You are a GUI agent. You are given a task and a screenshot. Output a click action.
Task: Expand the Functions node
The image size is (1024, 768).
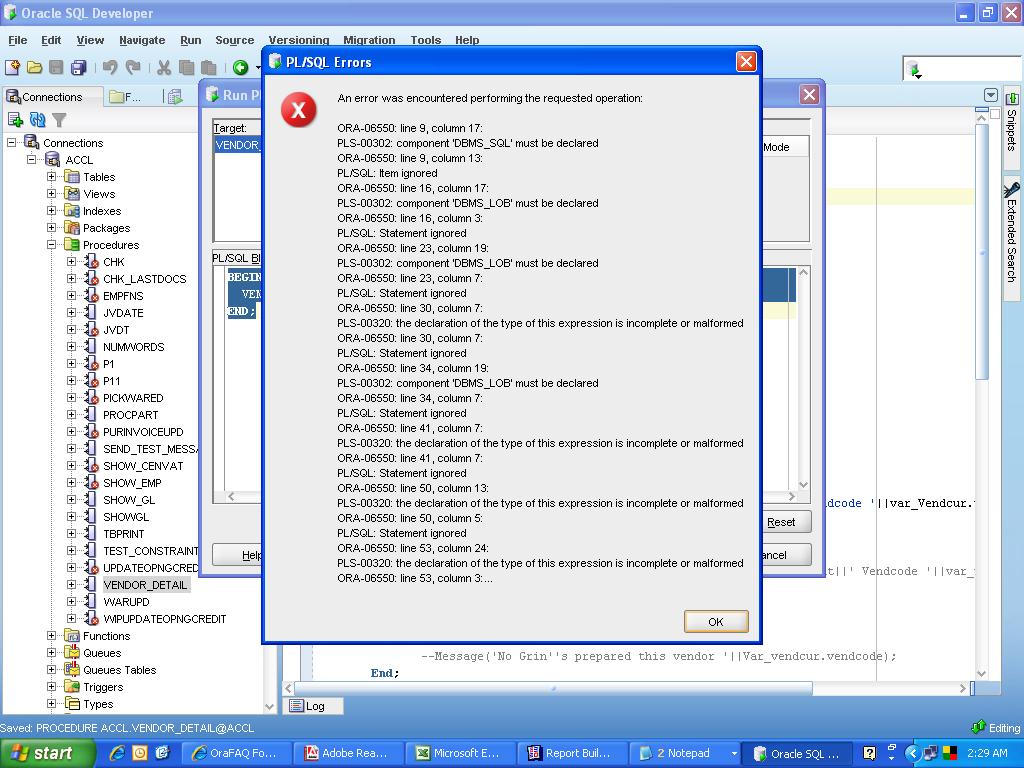(x=52, y=636)
